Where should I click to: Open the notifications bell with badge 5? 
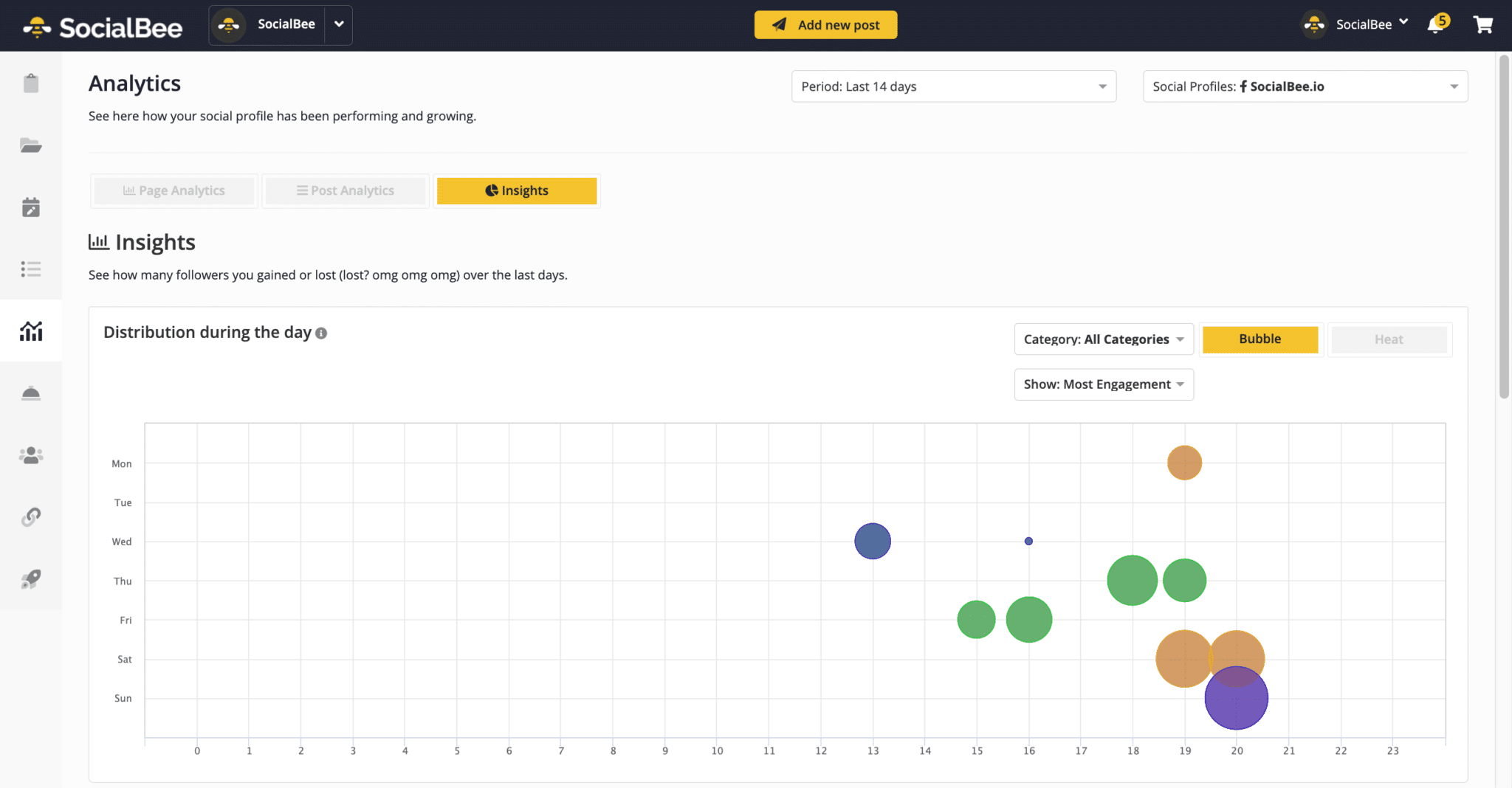[1436, 25]
